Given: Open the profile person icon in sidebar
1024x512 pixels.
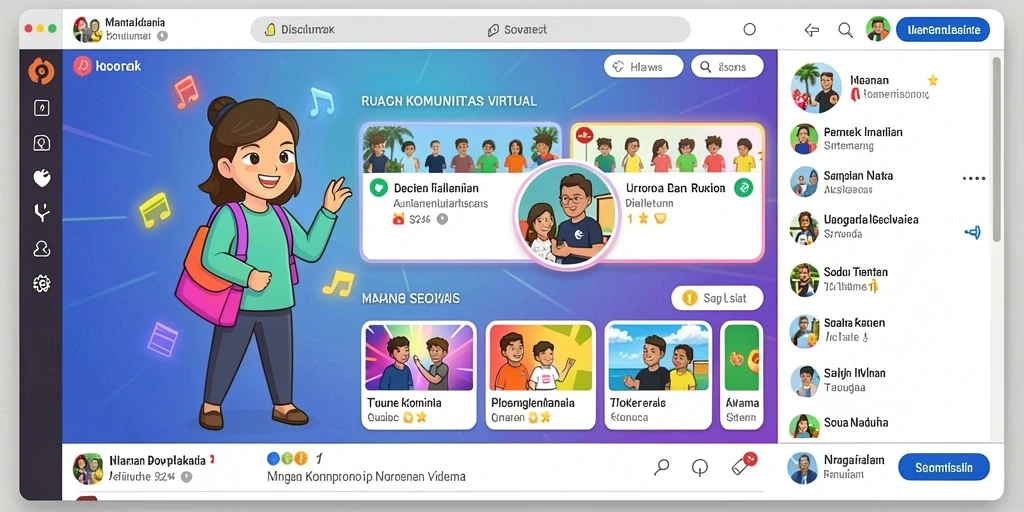Looking at the screenshot, I should pyautogui.click(x=41, y=248).
